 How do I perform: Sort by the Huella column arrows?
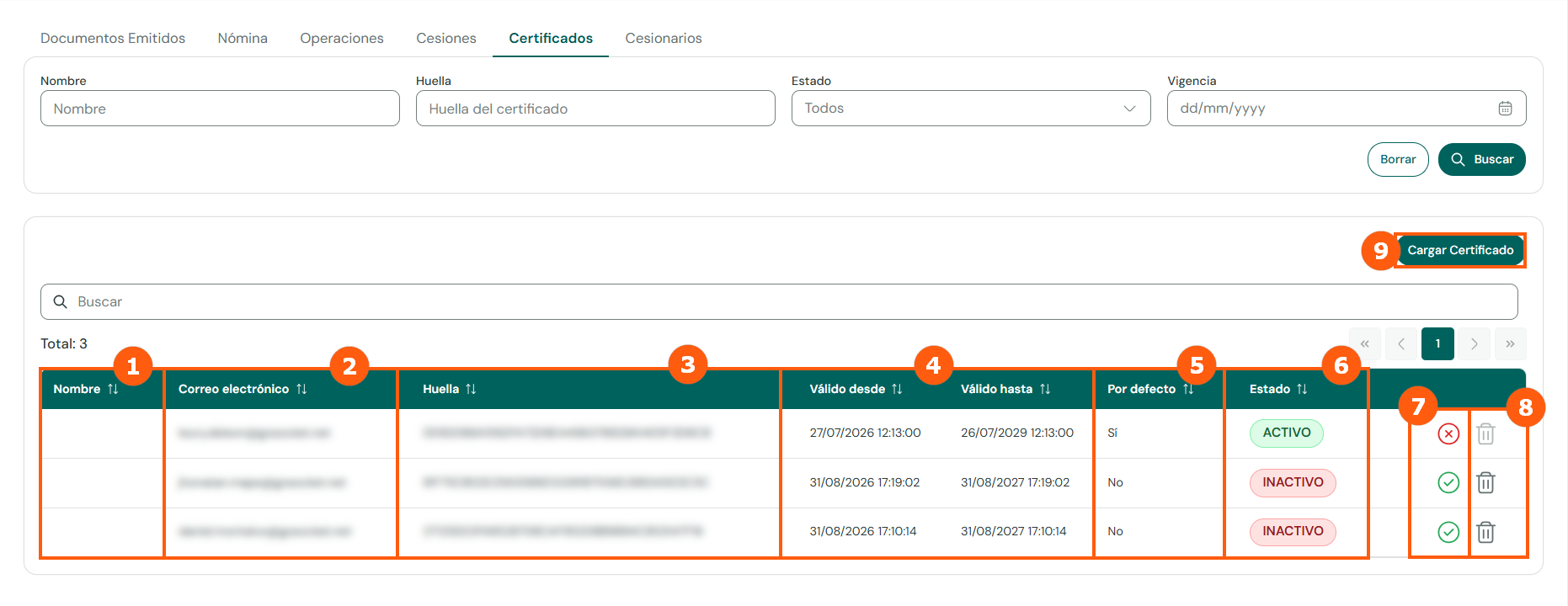tap(471, 389)
